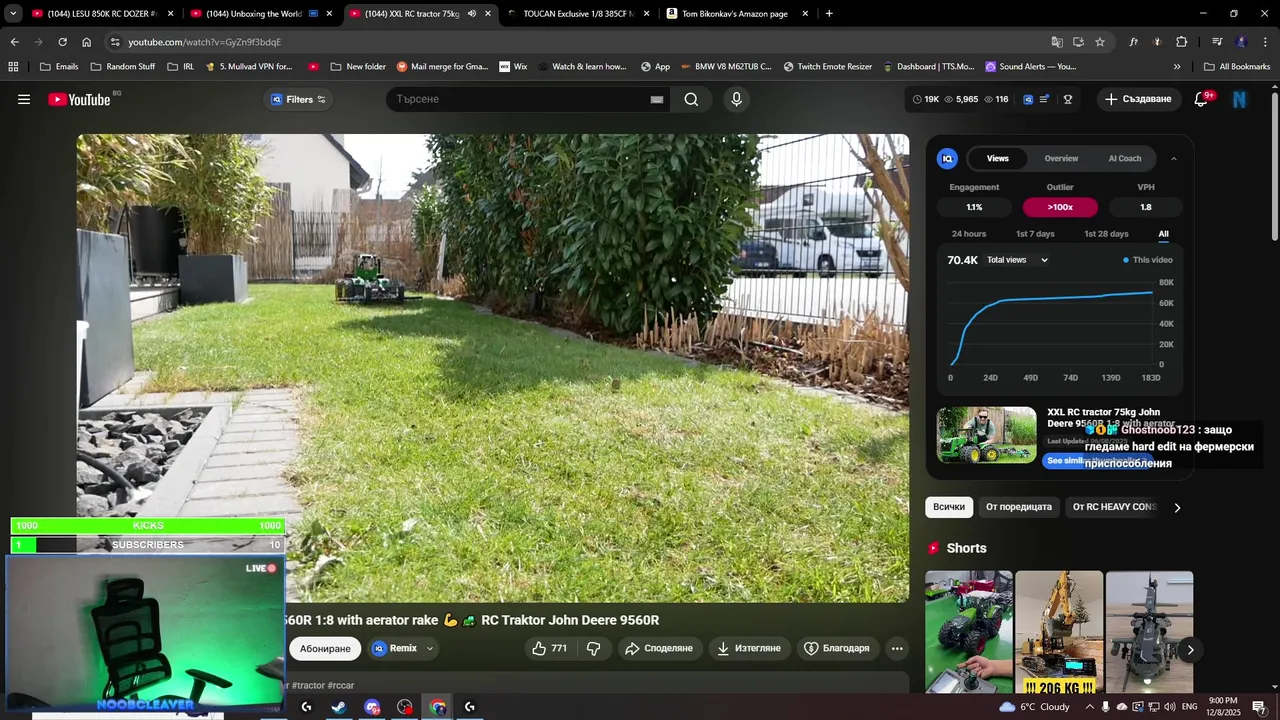Switch to the Overview tab
Screen dimensions: 1280x720
point(1061,158)
